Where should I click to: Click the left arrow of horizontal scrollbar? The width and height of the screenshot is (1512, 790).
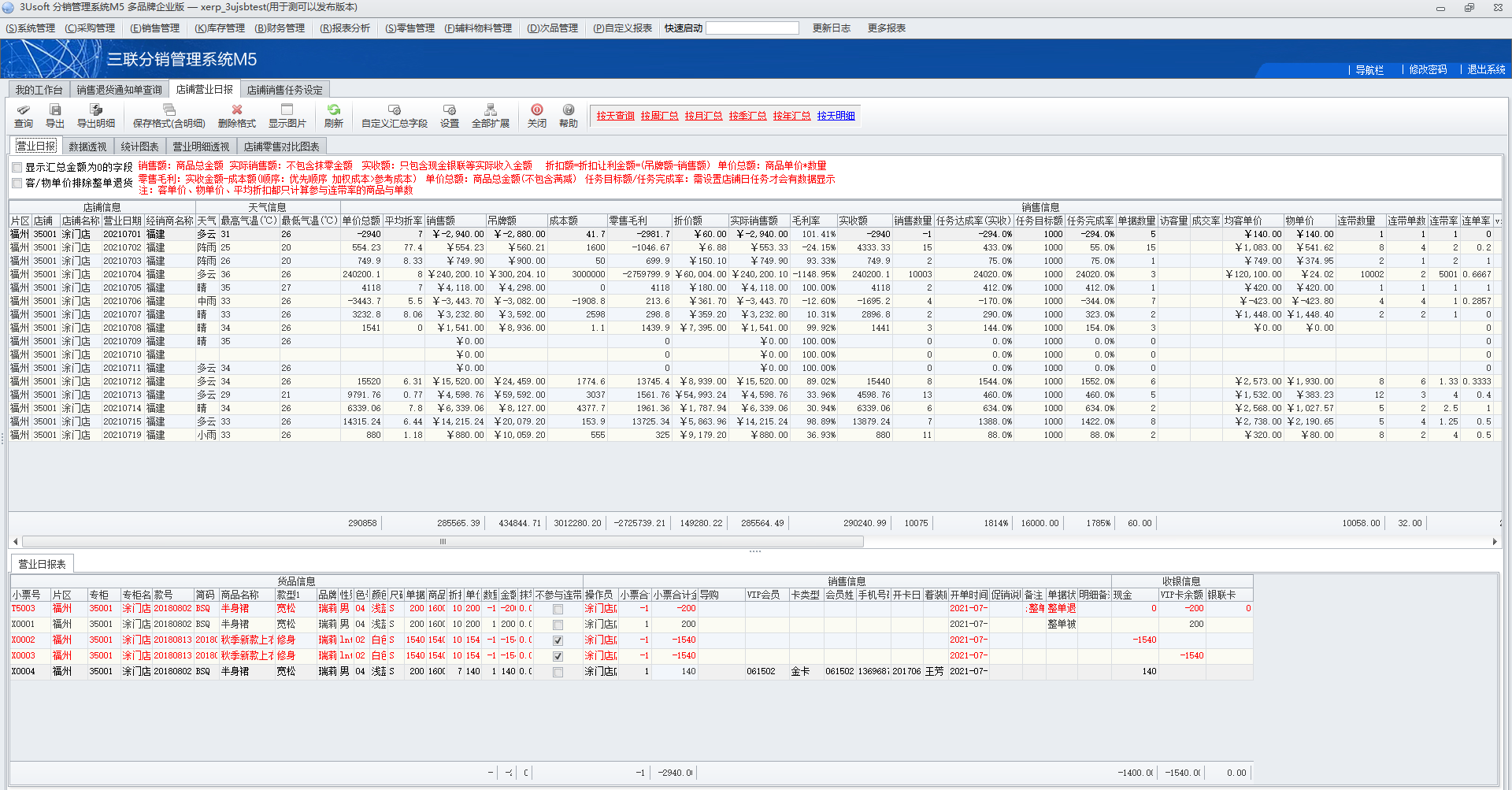pyautogui.click(x=15, y=542)
